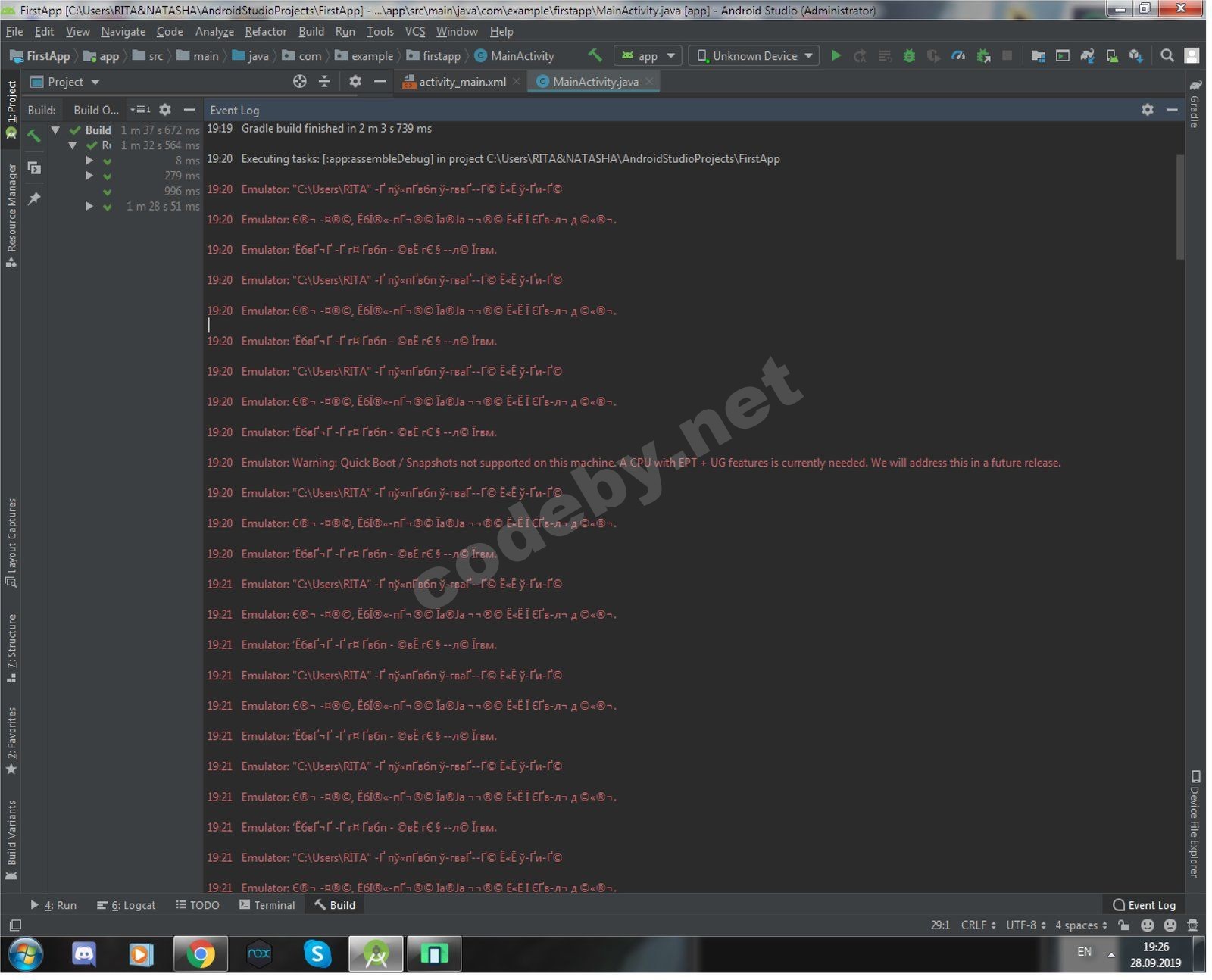Click the Run Anything terminal icon

pos(1063,55)
